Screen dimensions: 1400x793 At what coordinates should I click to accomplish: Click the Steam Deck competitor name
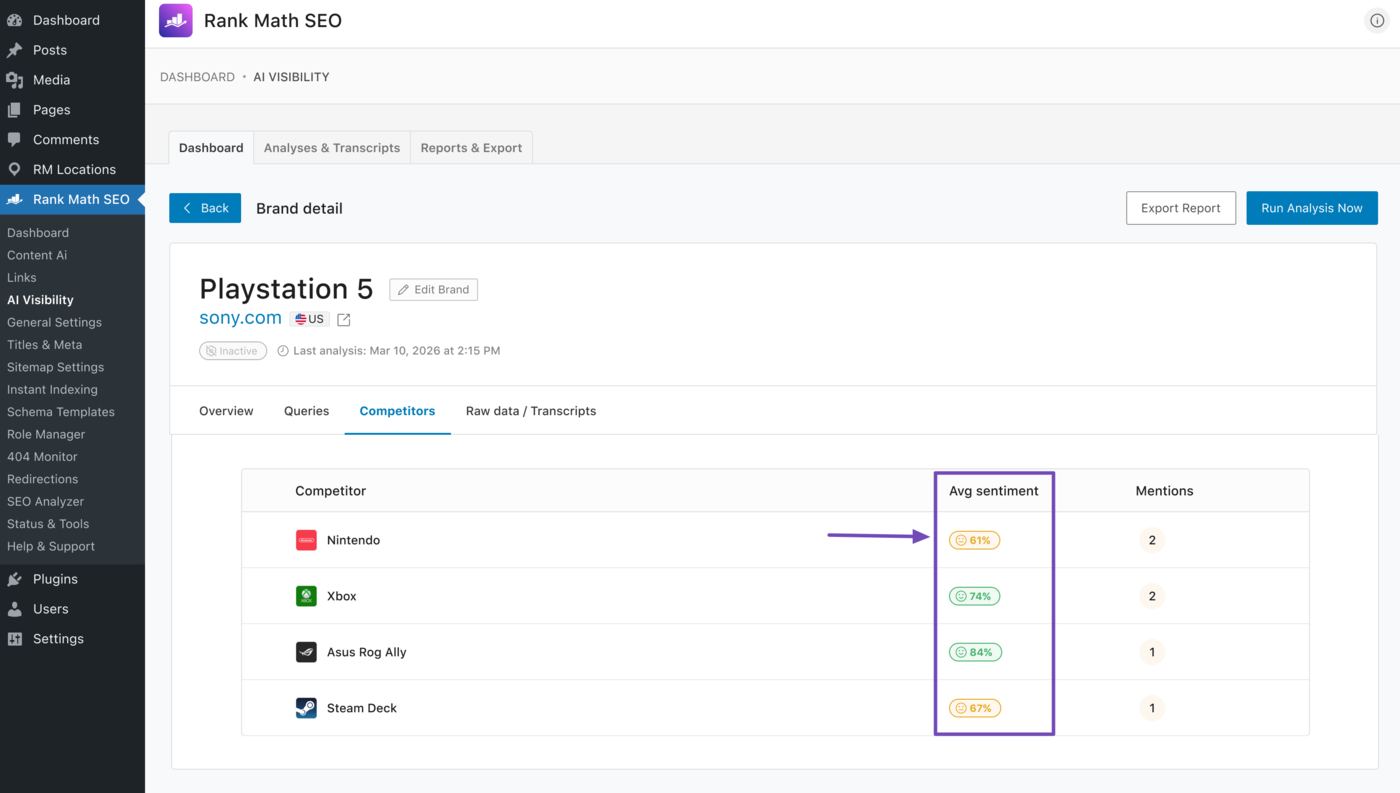point(362,708)
